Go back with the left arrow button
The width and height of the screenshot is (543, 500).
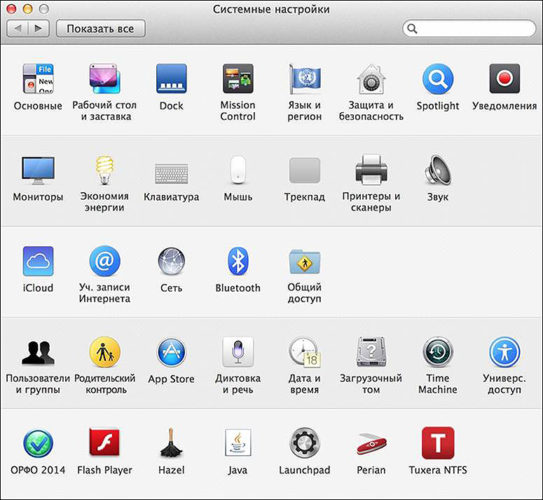click(x=17, y=28)
